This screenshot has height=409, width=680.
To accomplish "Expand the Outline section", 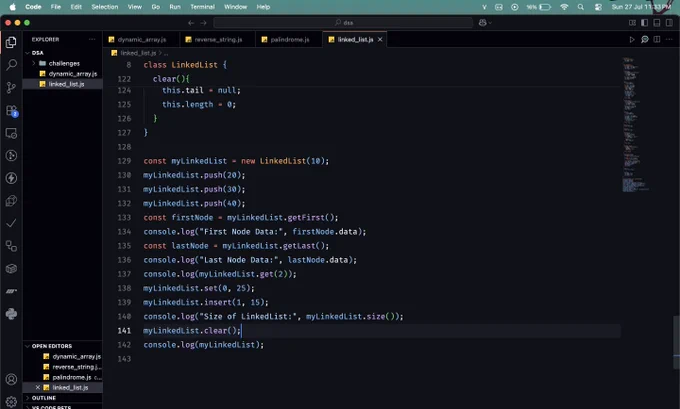I will 28,398.
